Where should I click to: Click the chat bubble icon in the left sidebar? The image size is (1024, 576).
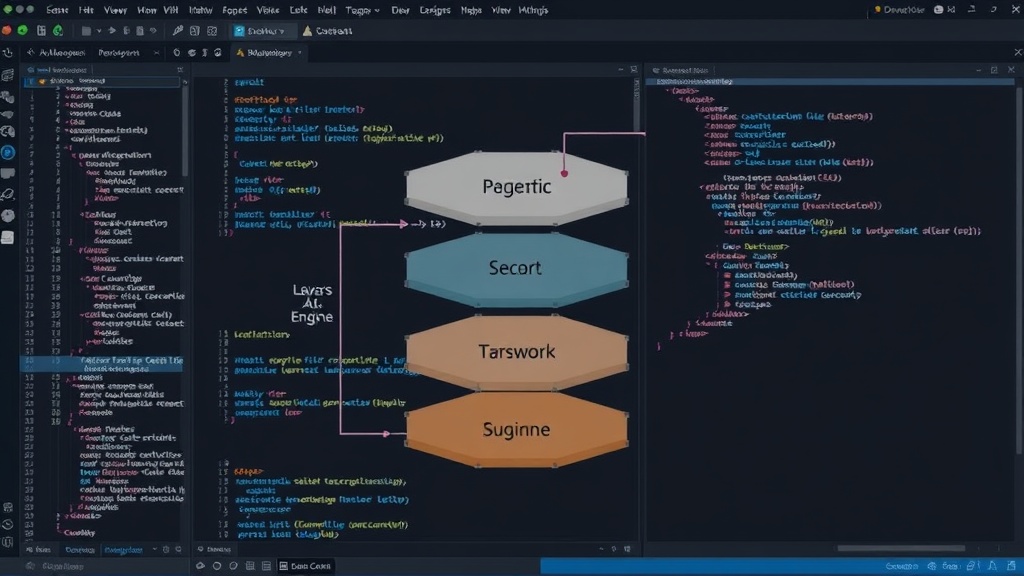pyautogui.click(x=8, y=174)
